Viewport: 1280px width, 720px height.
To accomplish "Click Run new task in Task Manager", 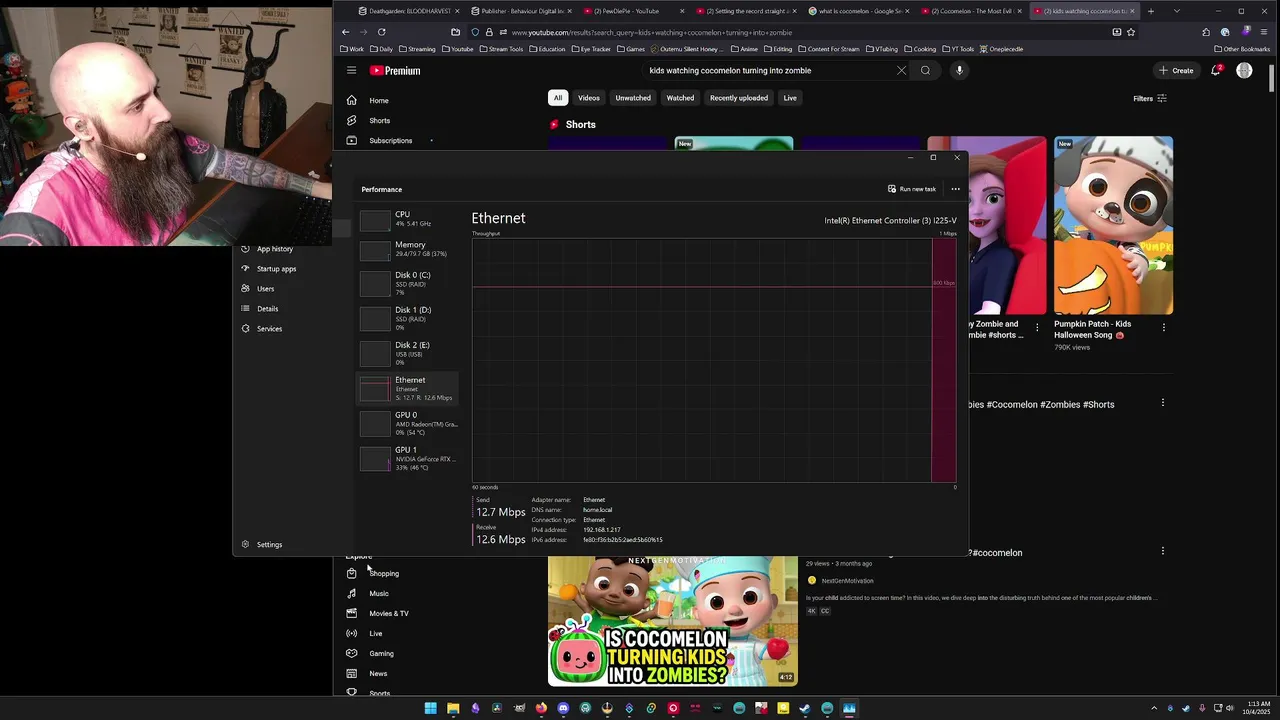I will pos(912,189).
